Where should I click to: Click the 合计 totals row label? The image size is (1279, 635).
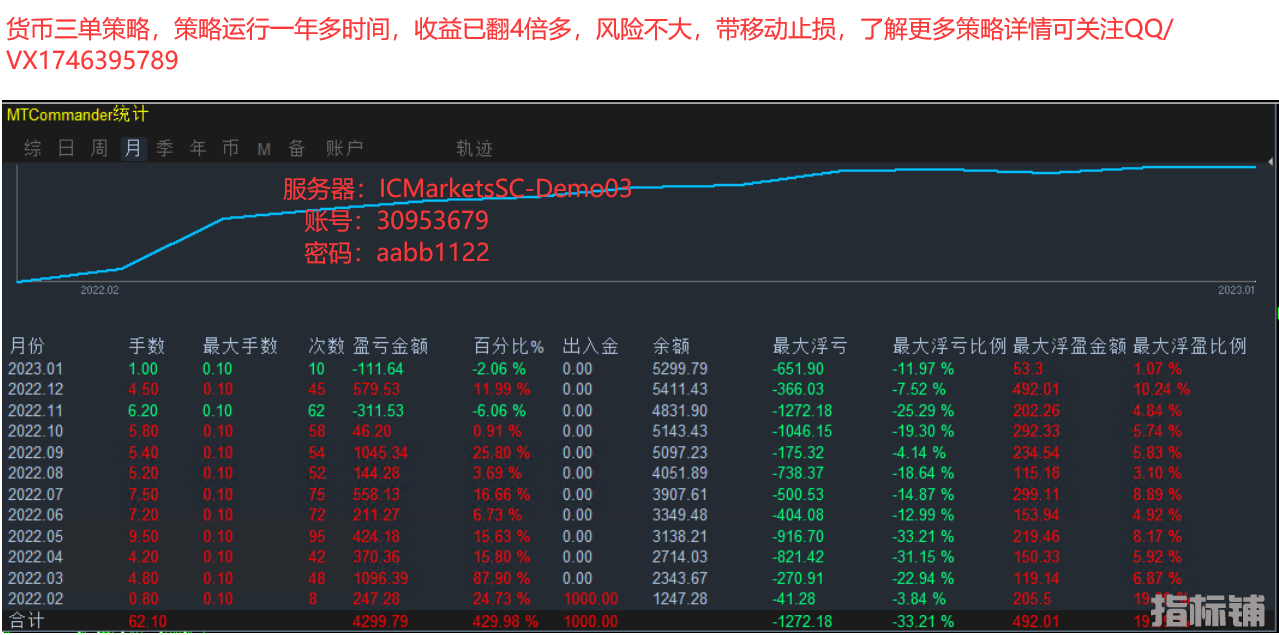pos(27,621)
